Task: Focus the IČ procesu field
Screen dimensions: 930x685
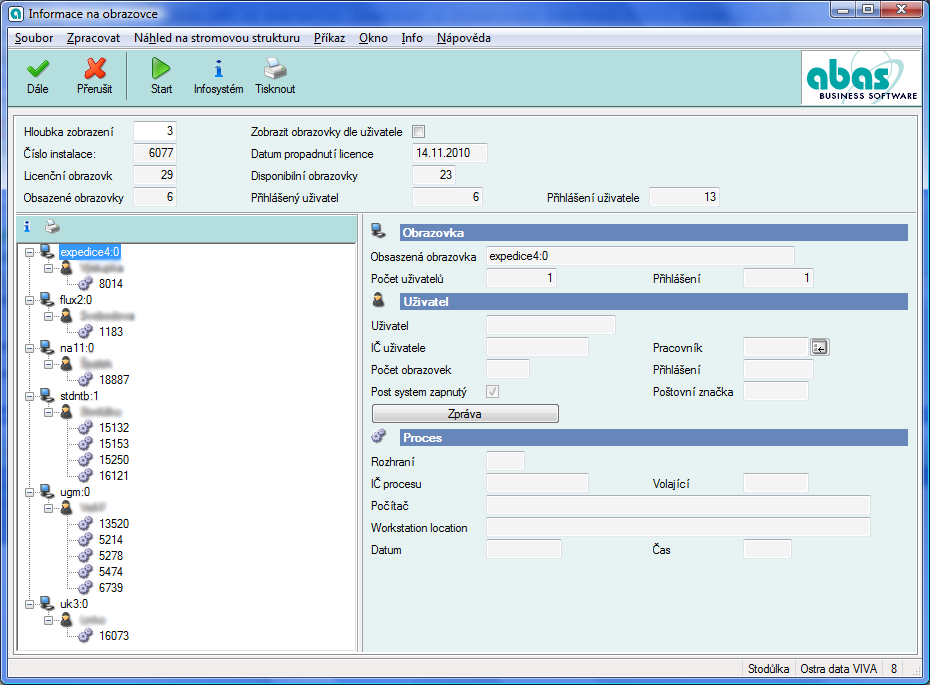Action: click(x=537, y=483)
